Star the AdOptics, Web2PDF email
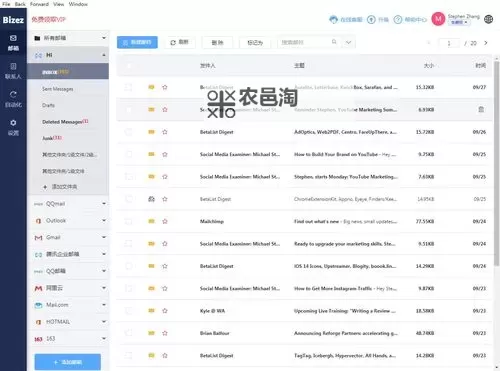The height and width of the screenshot is (371, 500). click(165, 132)
